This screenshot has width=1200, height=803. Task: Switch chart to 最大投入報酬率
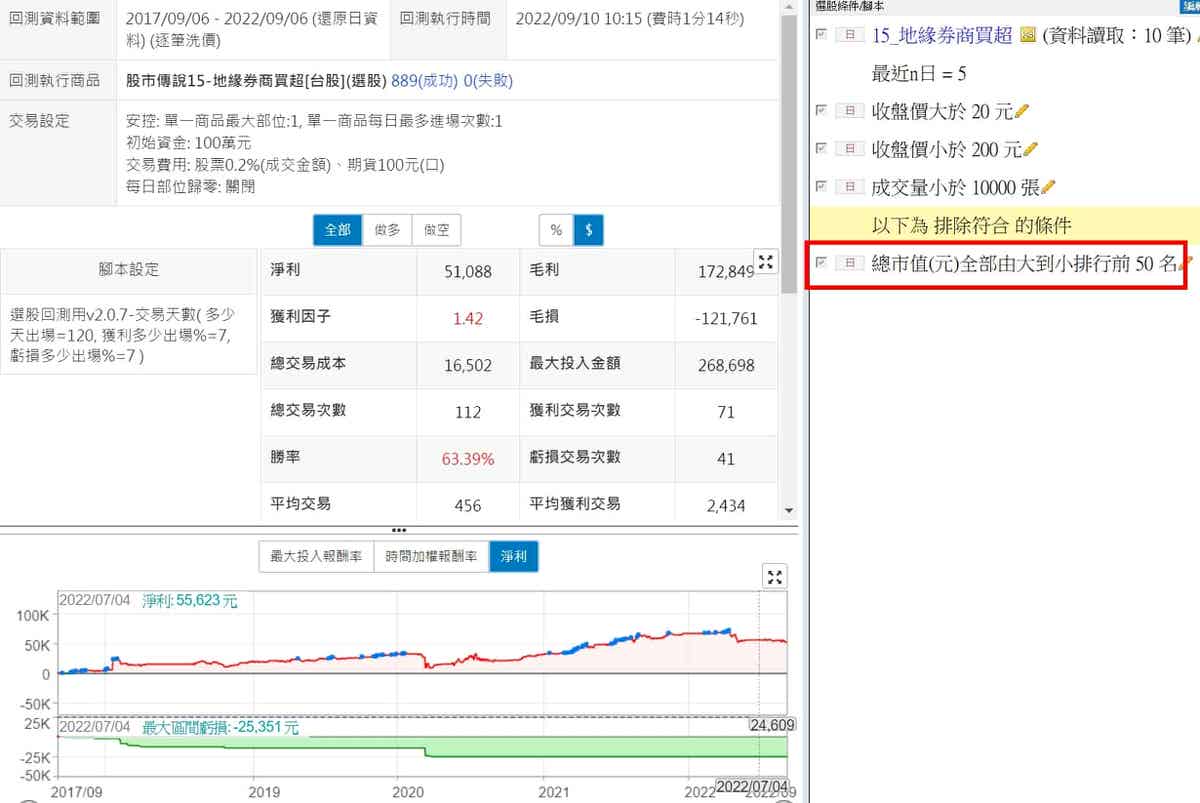point(315,557)
